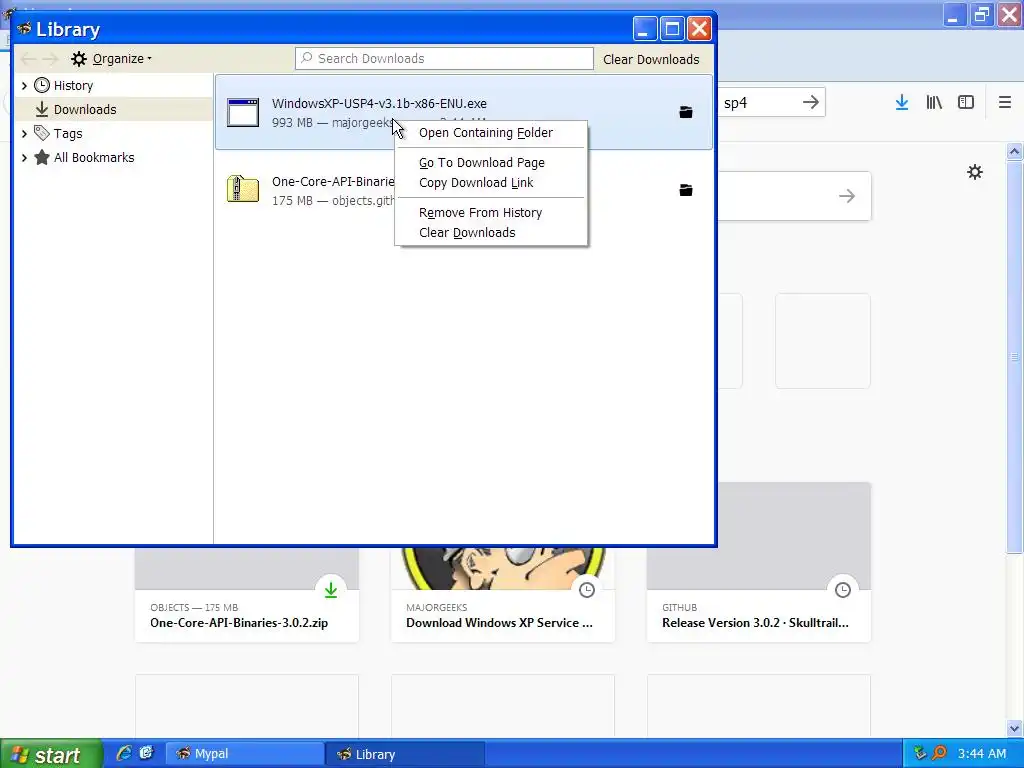Toggle Mypal sidebar icon
The height and width of the screenshot is (768, 1024).
pos(966,103)
